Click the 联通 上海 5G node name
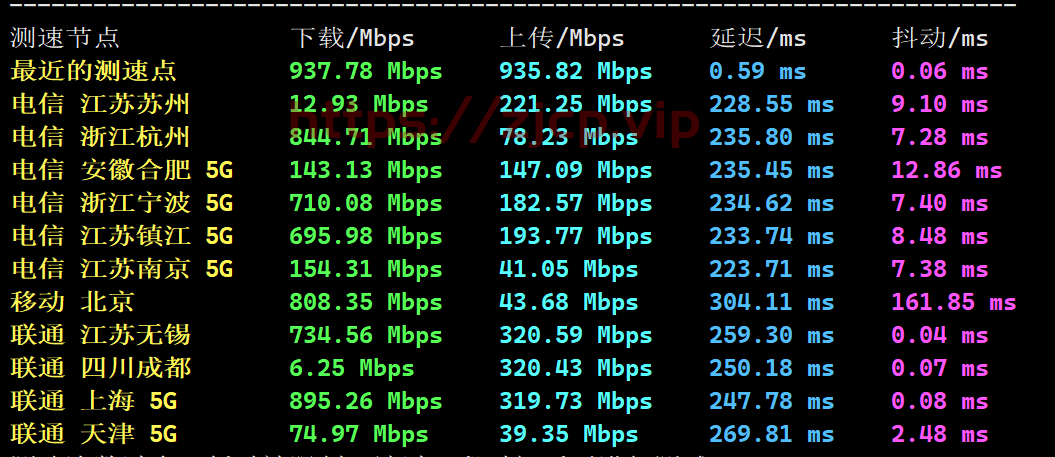Viewport: 1055px width, 457px height. tap(94, 401)
